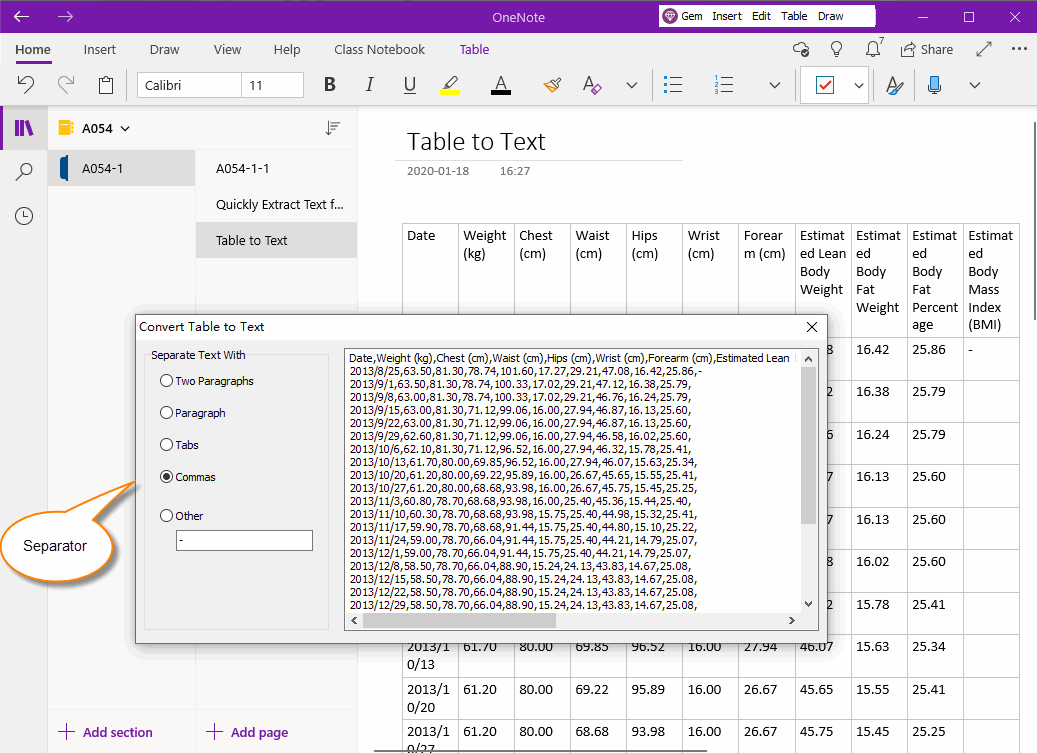1037x753 pixels.
Task: Select the Tabs separator option
Action: [179, 445]
